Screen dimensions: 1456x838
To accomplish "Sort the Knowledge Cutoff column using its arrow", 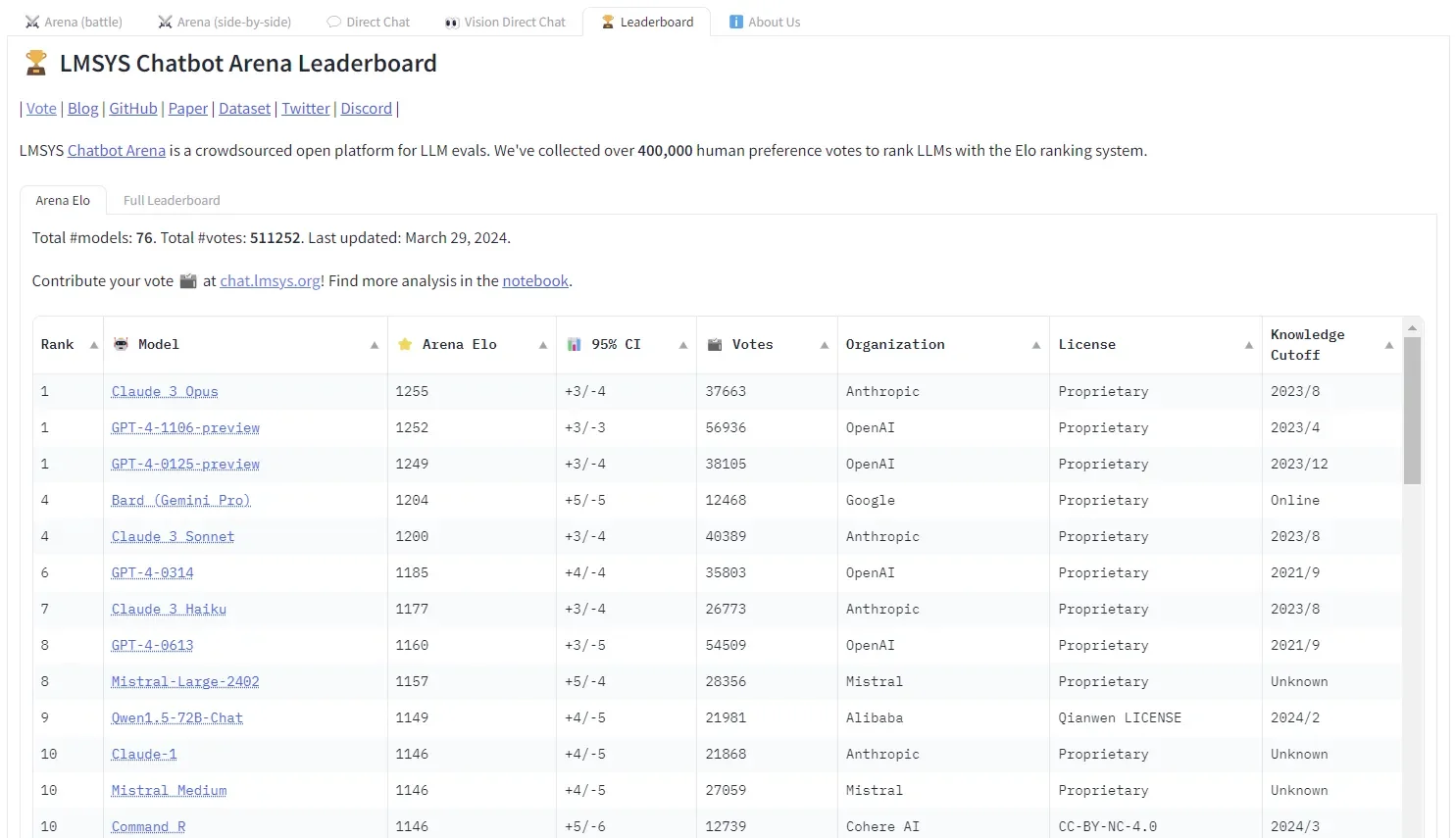I will point(1388,345).
